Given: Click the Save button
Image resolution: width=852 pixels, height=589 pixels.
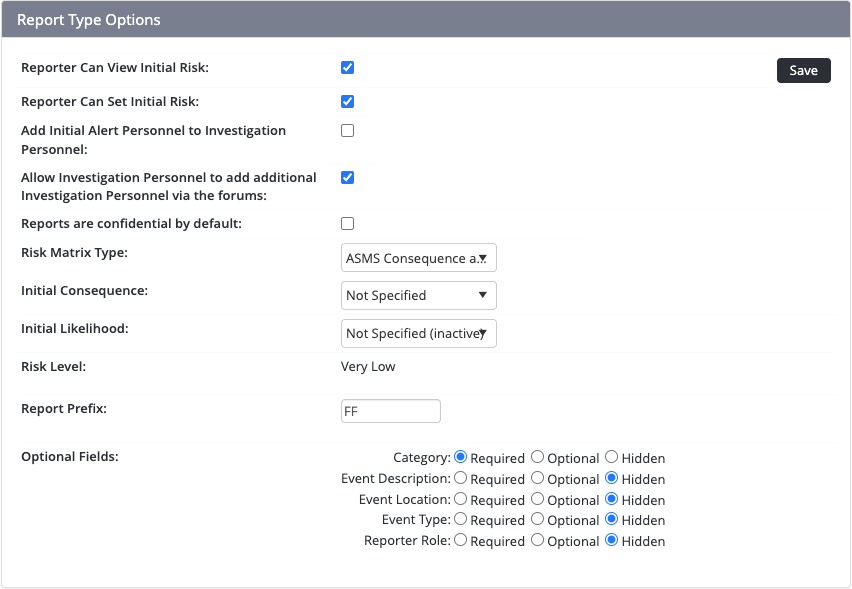Looking at the screenshot, I should 803,70.
